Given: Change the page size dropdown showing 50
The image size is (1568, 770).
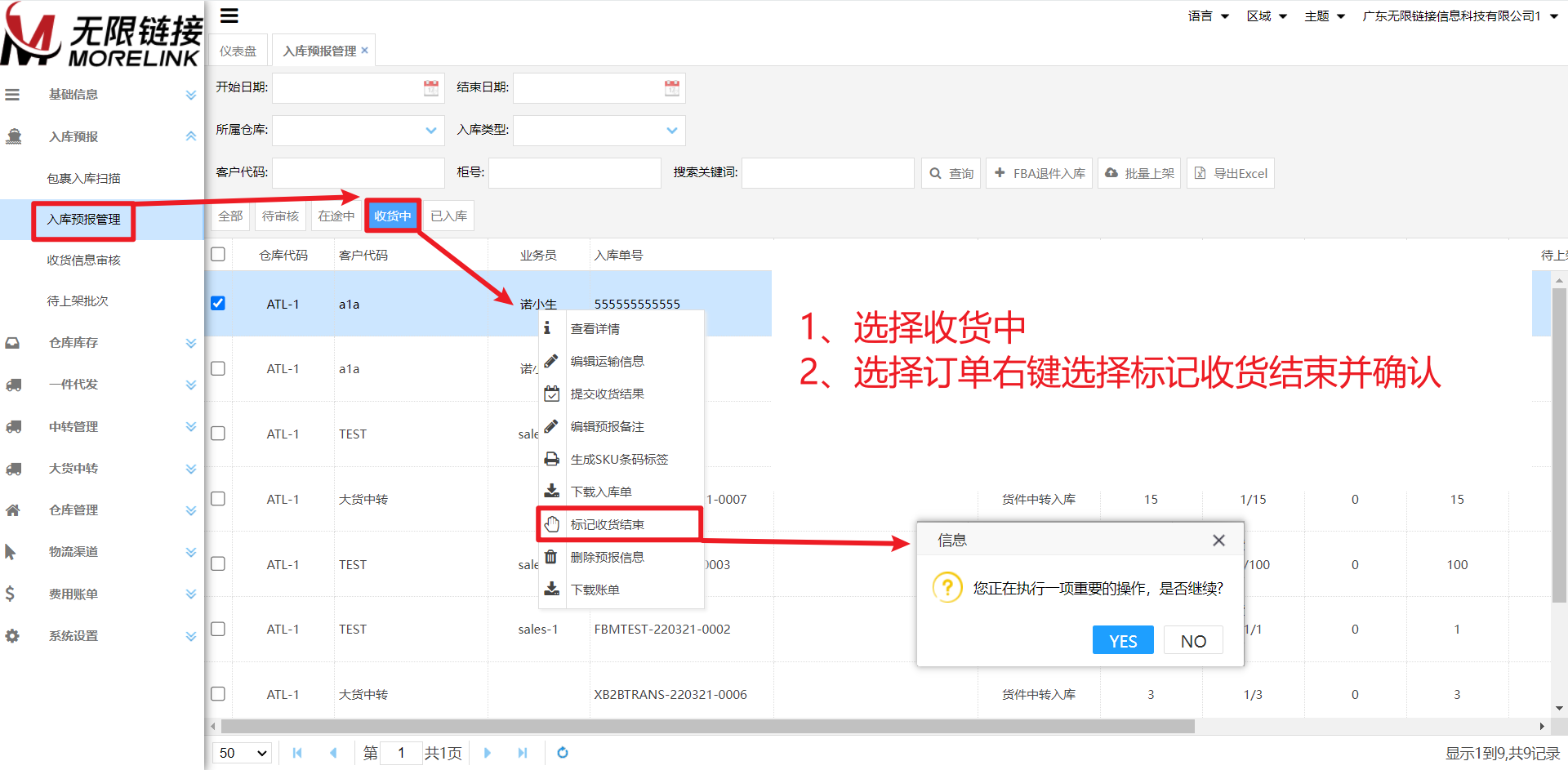Looking at the screenshot, I should [x=243, y=753].
